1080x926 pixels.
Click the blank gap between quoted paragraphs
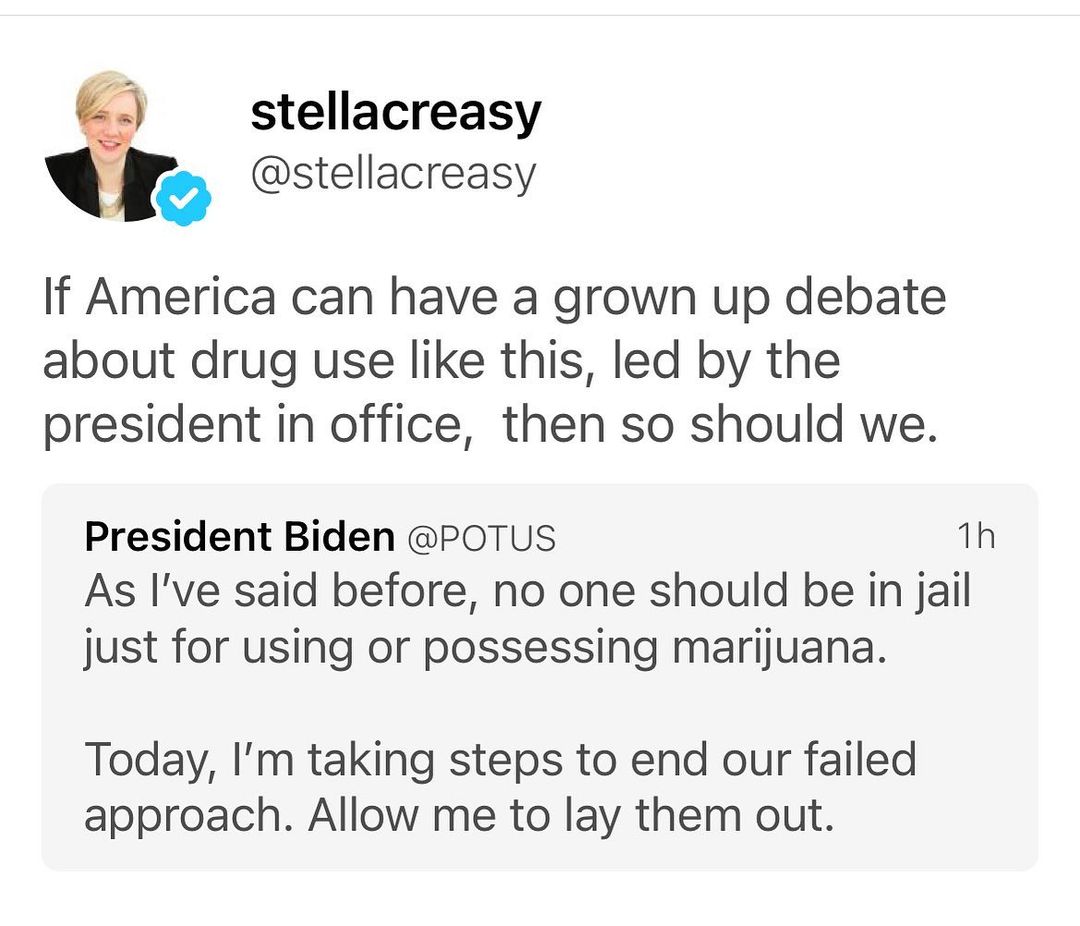click(x=540, y=704)
